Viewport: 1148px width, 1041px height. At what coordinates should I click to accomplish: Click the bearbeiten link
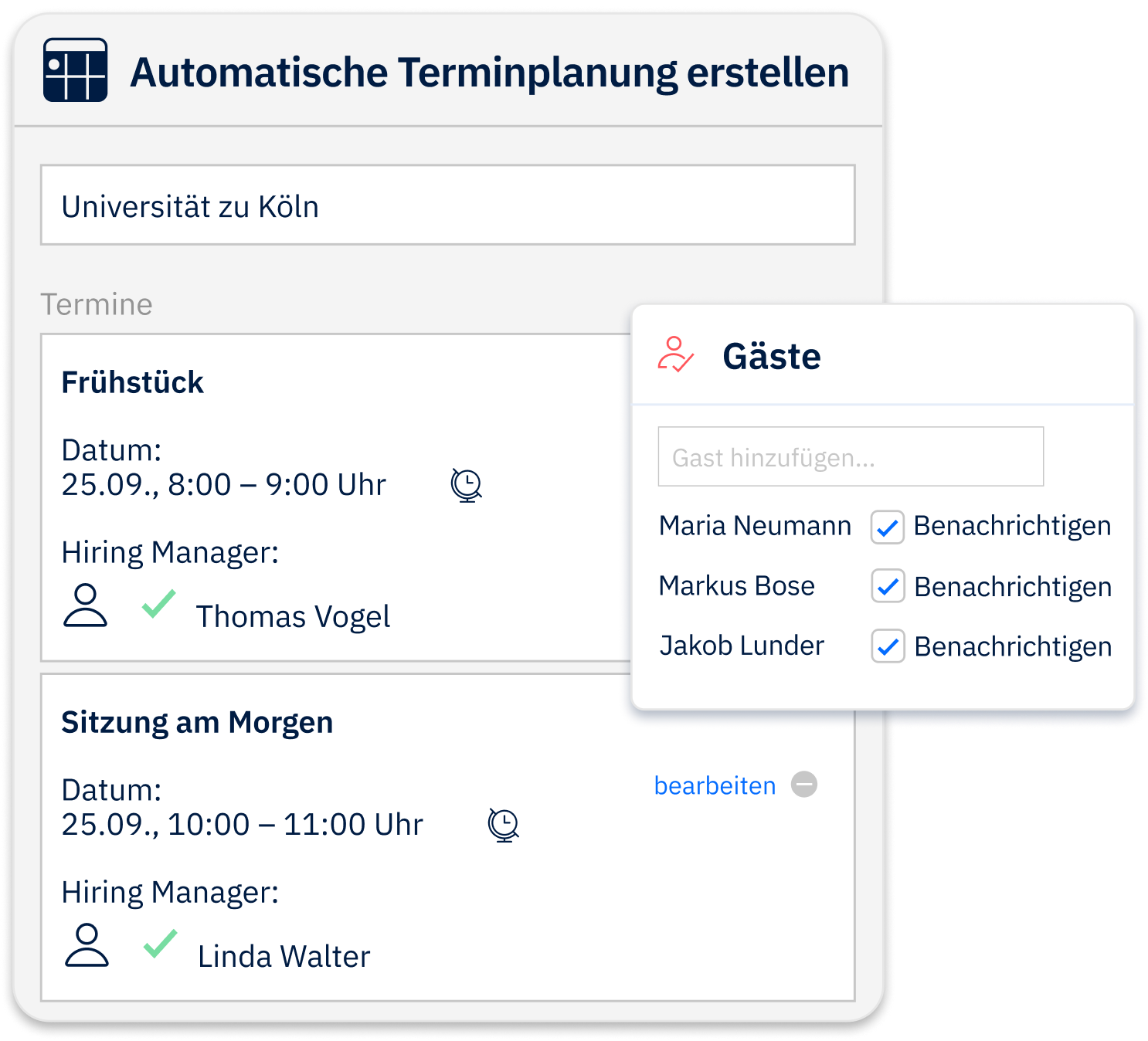(x=715, y=785)
